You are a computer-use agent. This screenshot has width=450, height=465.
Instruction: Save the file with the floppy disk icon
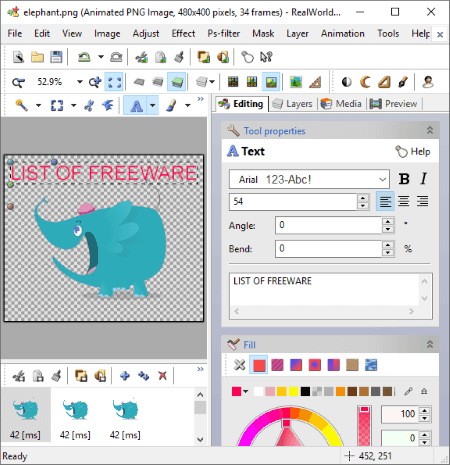56,57
